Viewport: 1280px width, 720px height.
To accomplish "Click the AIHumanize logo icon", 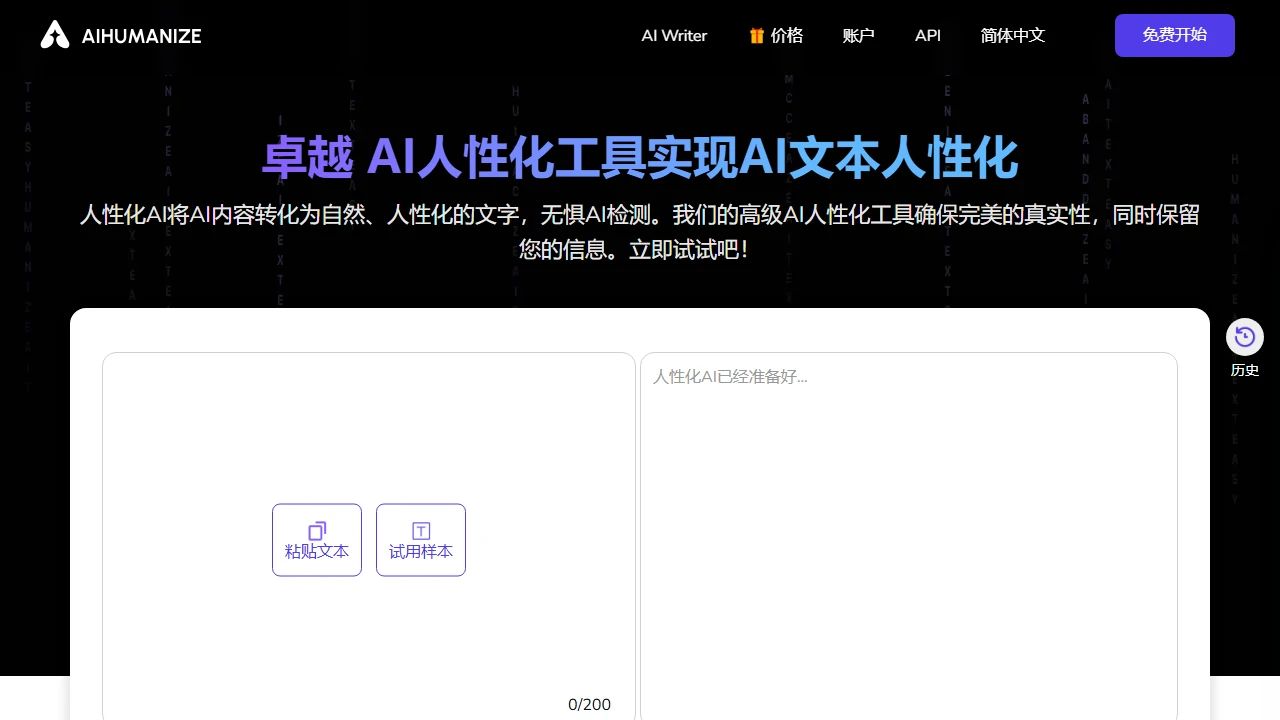I will coord(55,35).
